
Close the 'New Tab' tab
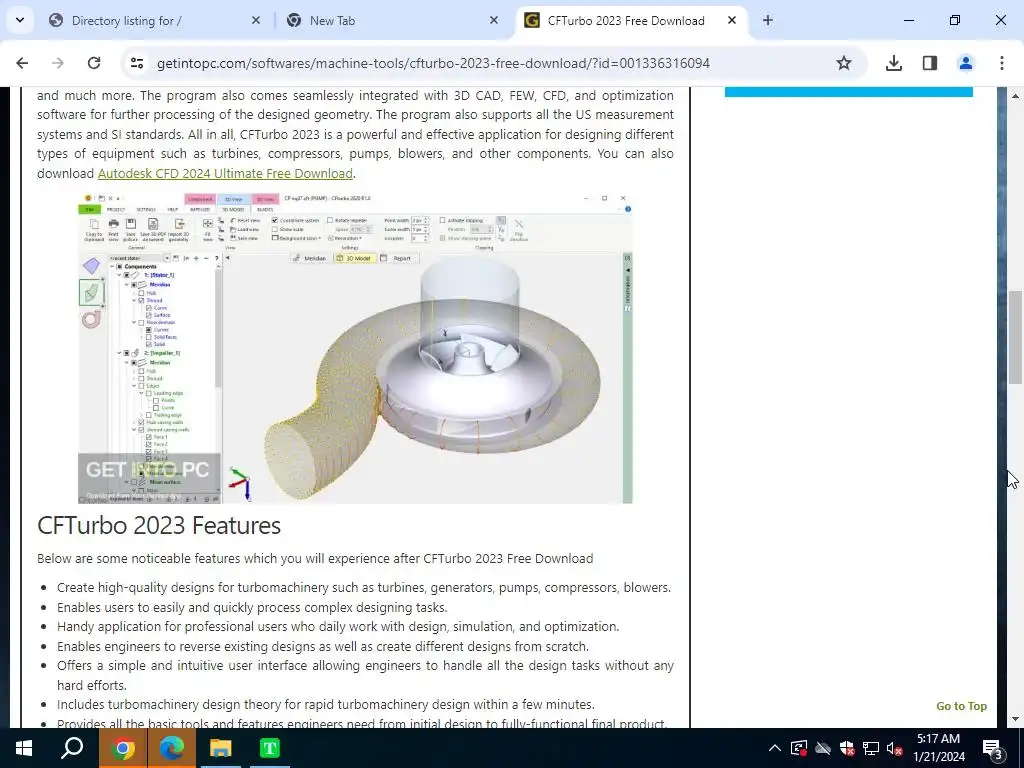coord(494,20)
